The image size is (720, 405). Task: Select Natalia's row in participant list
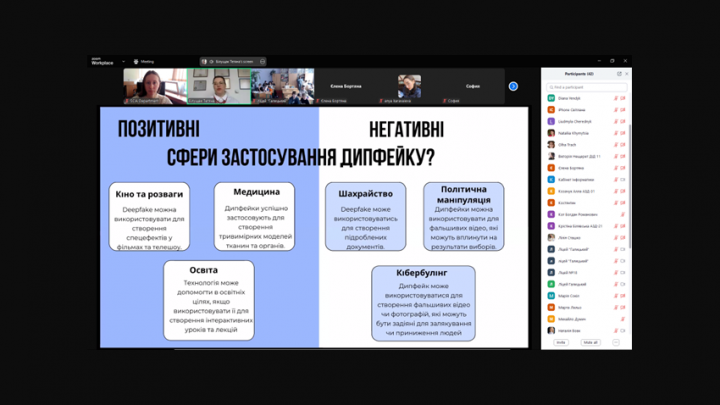coord(586,133)
